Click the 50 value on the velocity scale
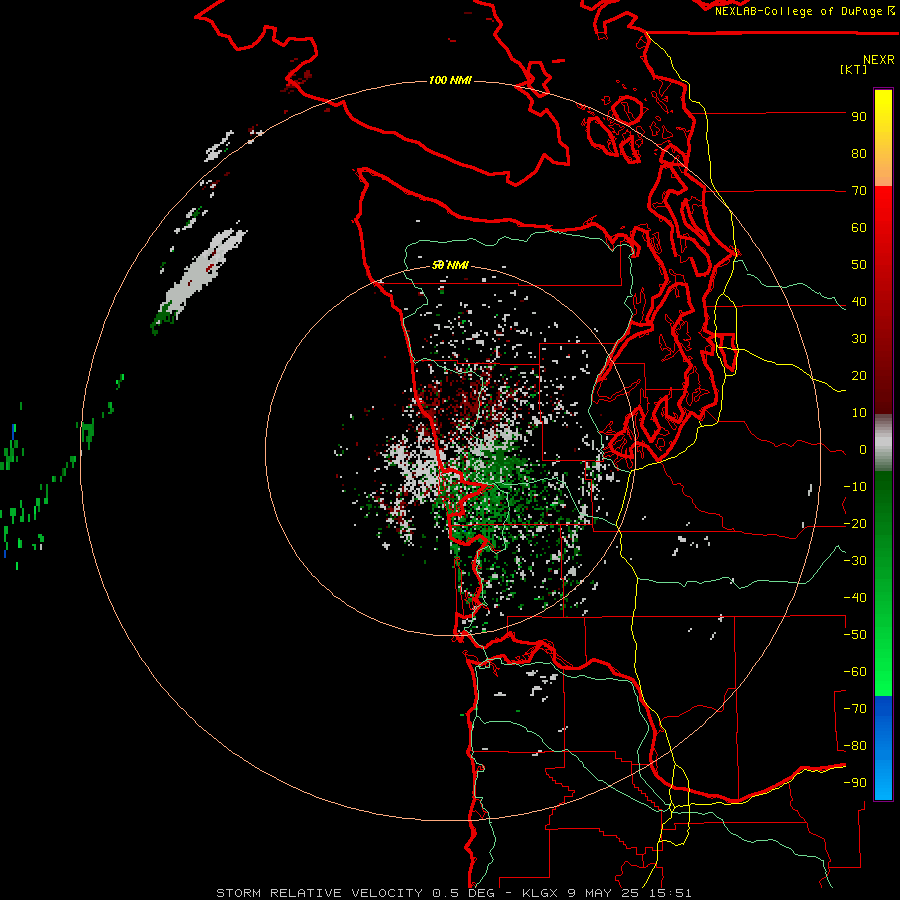 [859, 265]
